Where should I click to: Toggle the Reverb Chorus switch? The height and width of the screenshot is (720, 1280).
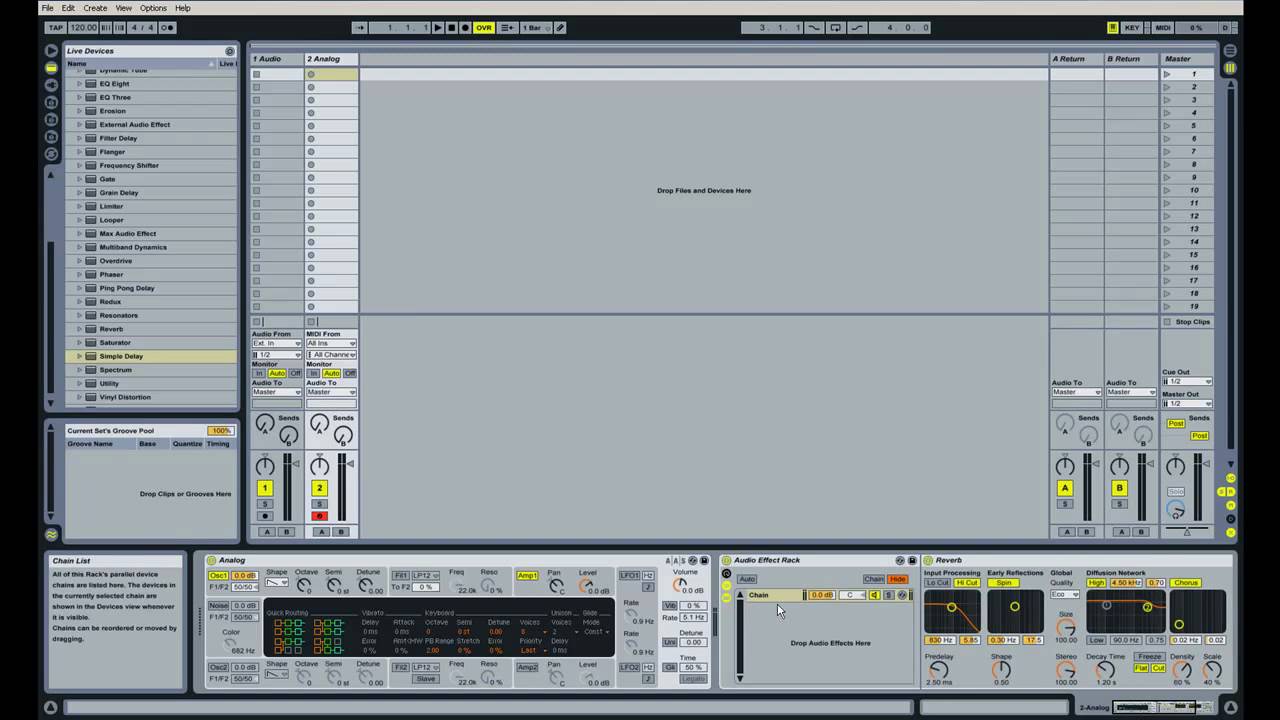coord(1185,583)
